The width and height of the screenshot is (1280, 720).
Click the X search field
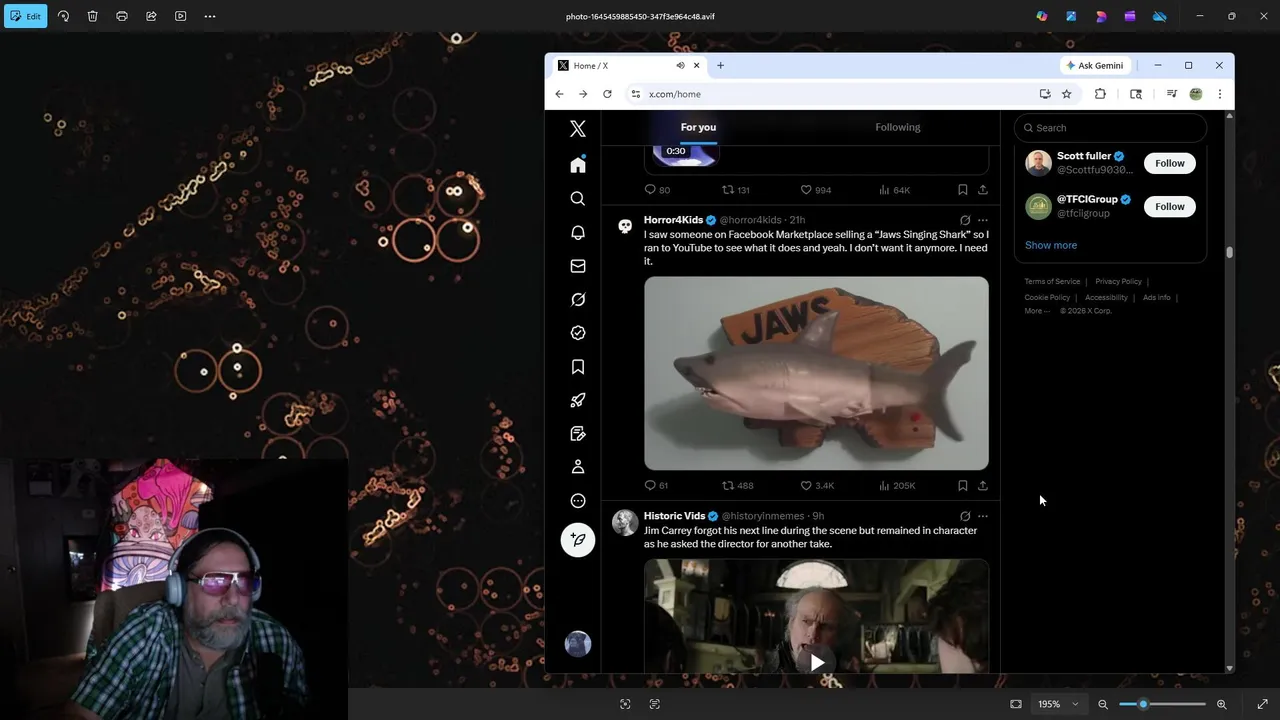point(1110,128)
